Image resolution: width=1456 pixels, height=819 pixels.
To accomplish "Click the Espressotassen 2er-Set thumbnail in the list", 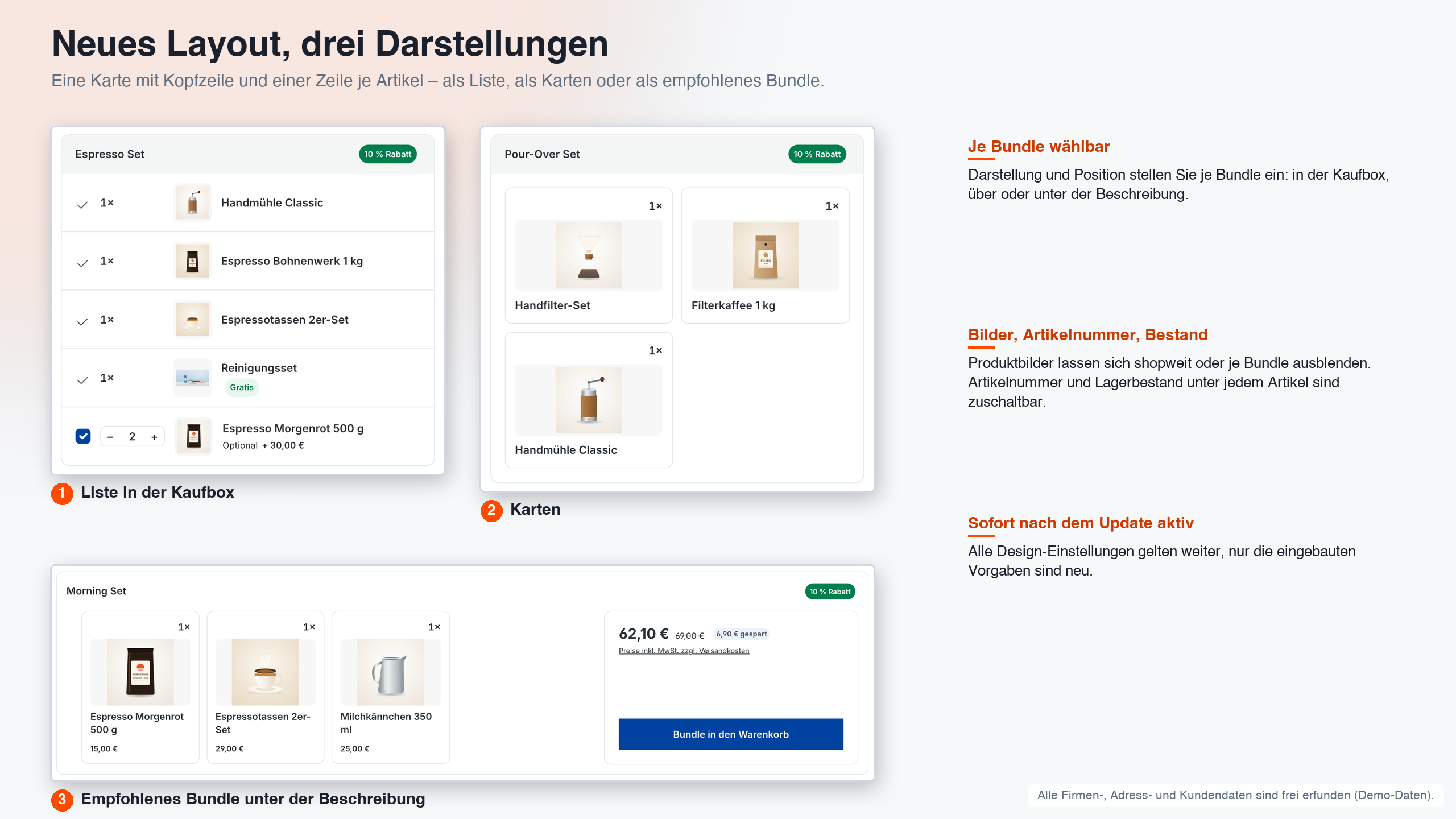I will [192, 320].
